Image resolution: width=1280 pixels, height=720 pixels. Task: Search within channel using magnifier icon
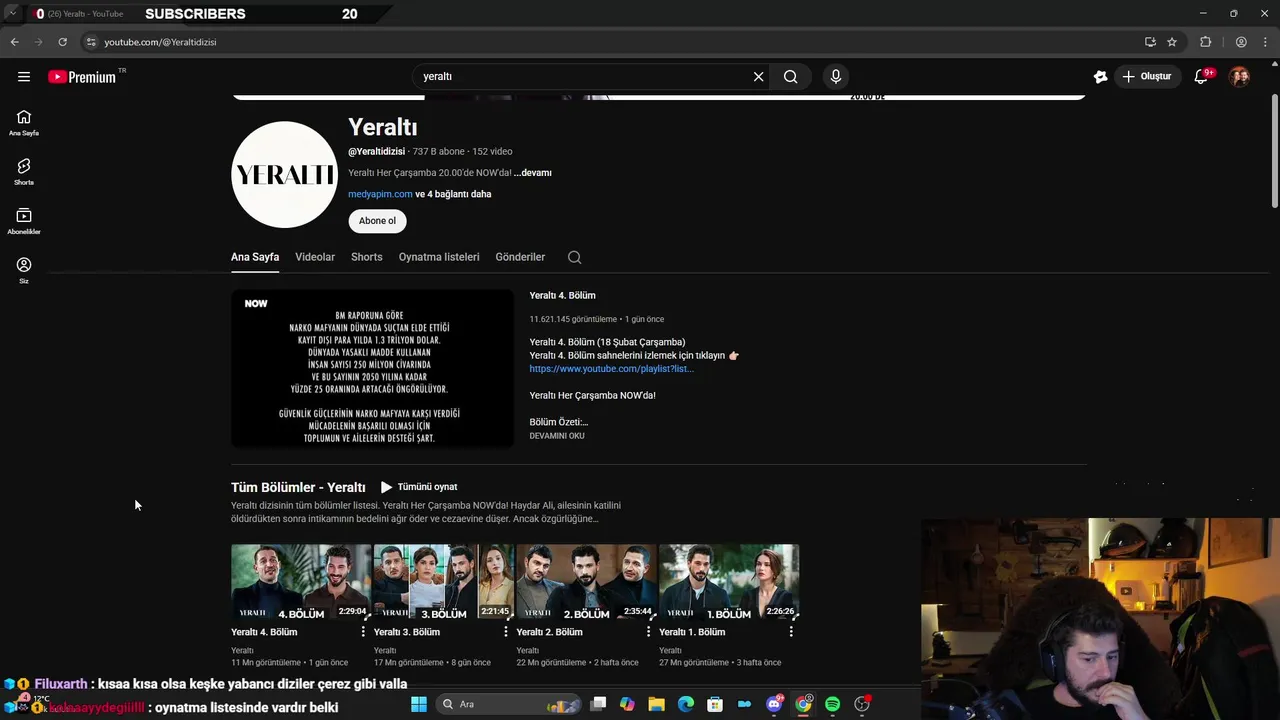[574, 257]
